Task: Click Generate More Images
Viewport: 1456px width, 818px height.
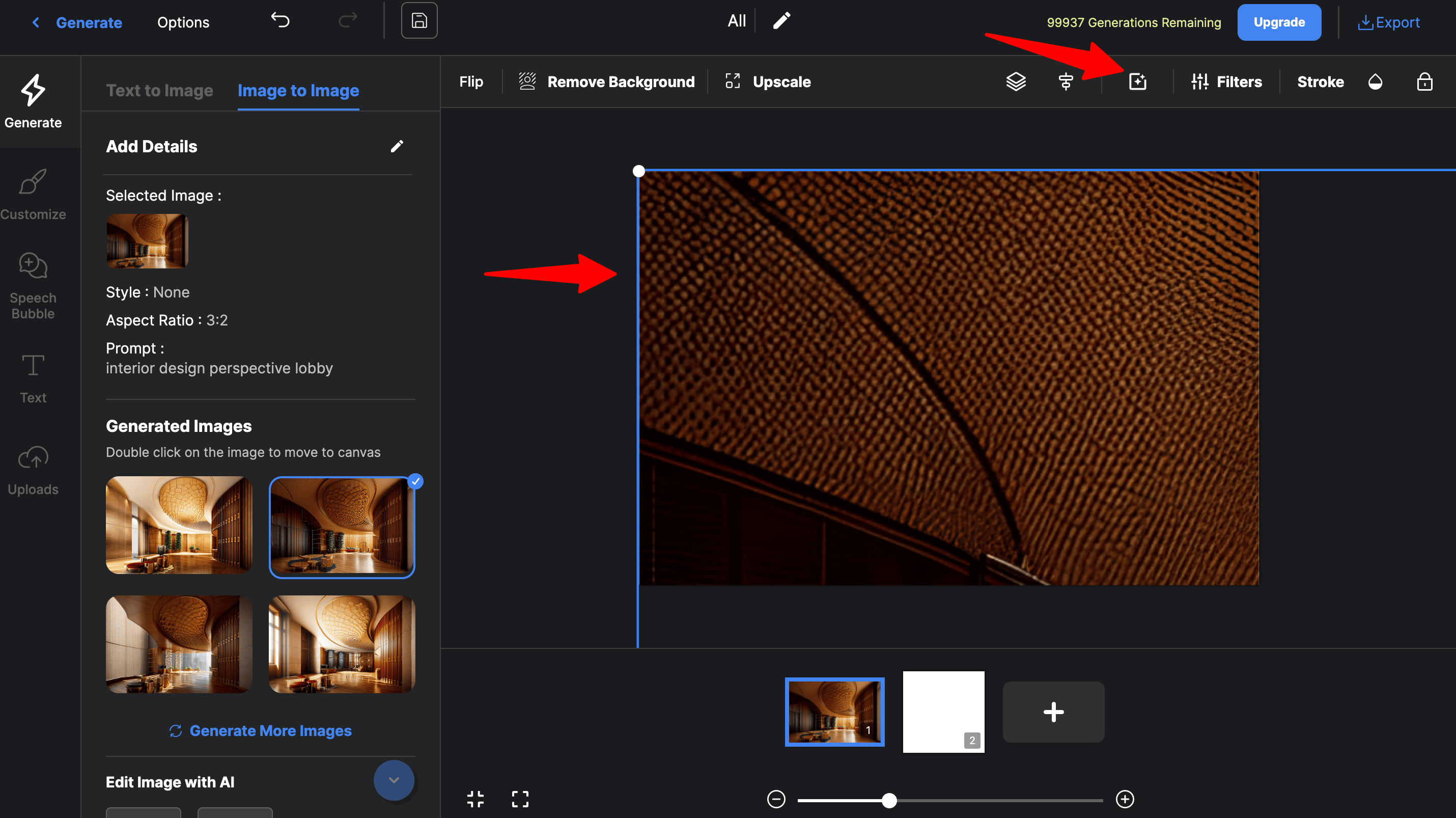Action: pos(260,730)
